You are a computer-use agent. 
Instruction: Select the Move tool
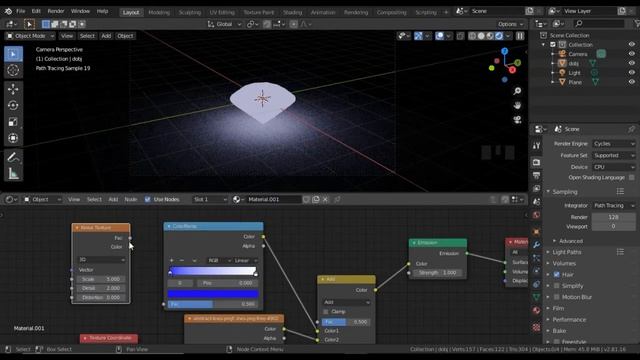pos(13,89)
